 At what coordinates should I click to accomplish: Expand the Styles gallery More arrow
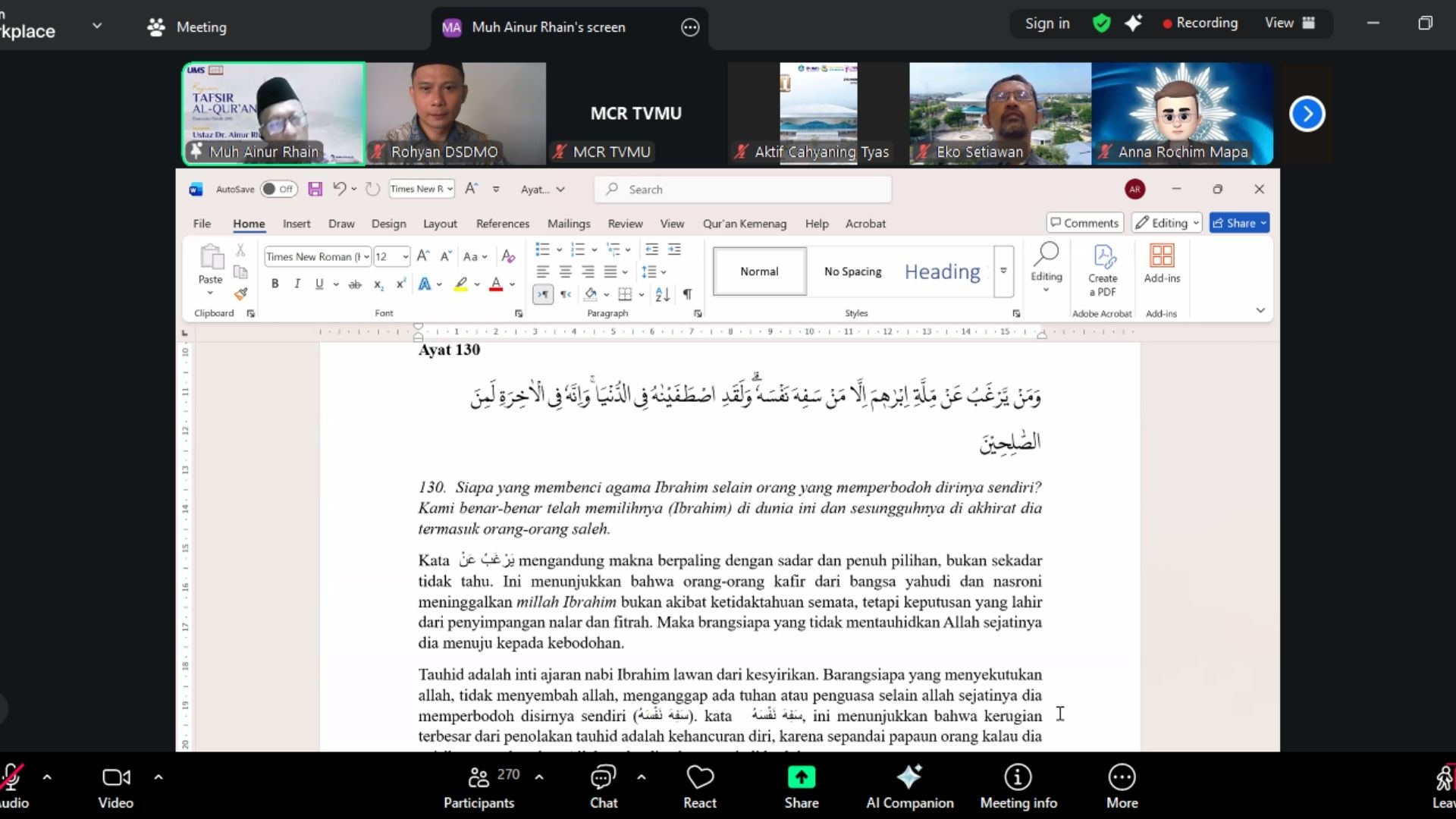tap(1003, 271)
